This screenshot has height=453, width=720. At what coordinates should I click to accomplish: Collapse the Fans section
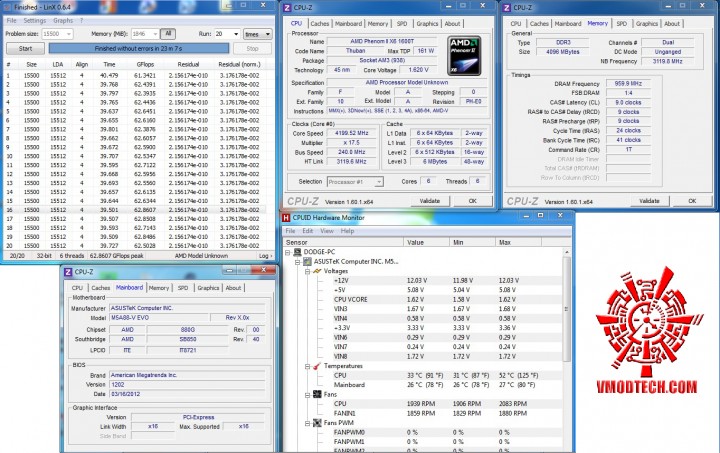pos(307,395)
